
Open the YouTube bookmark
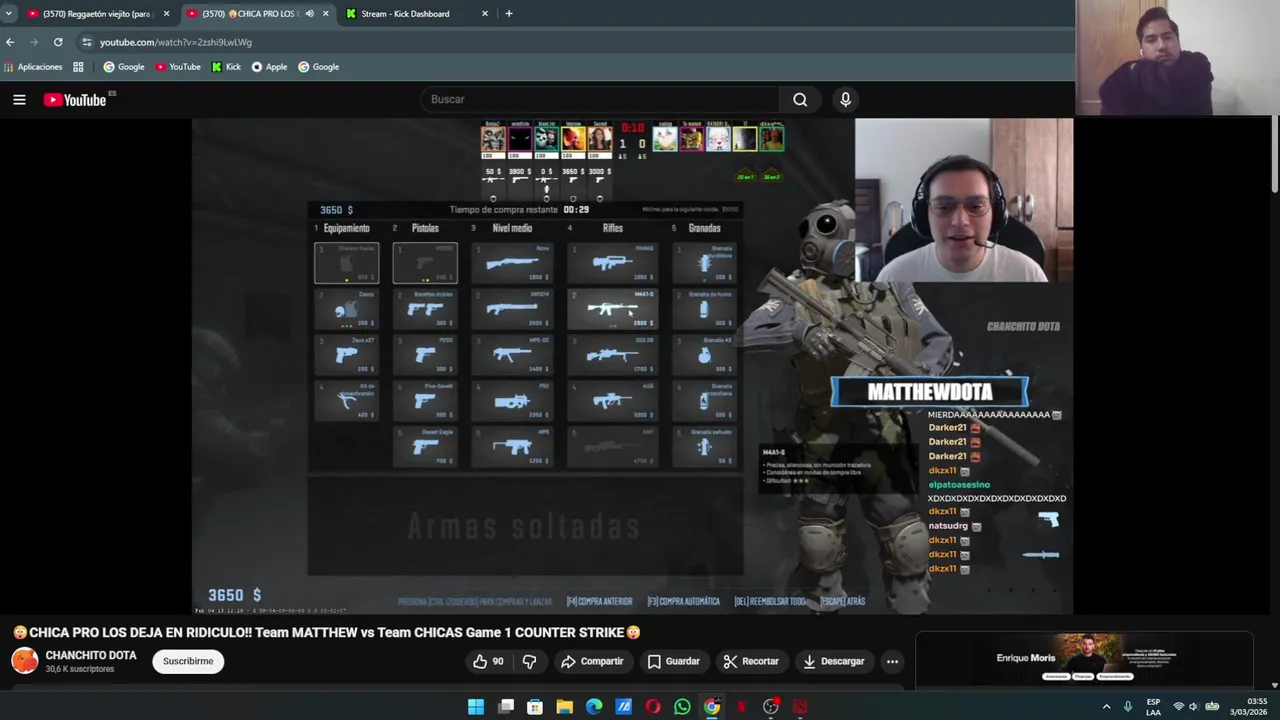tap(177, 67)
